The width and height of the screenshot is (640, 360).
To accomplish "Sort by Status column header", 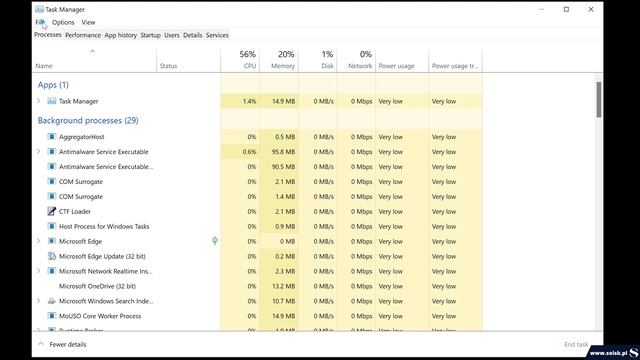I will [189, 60].
